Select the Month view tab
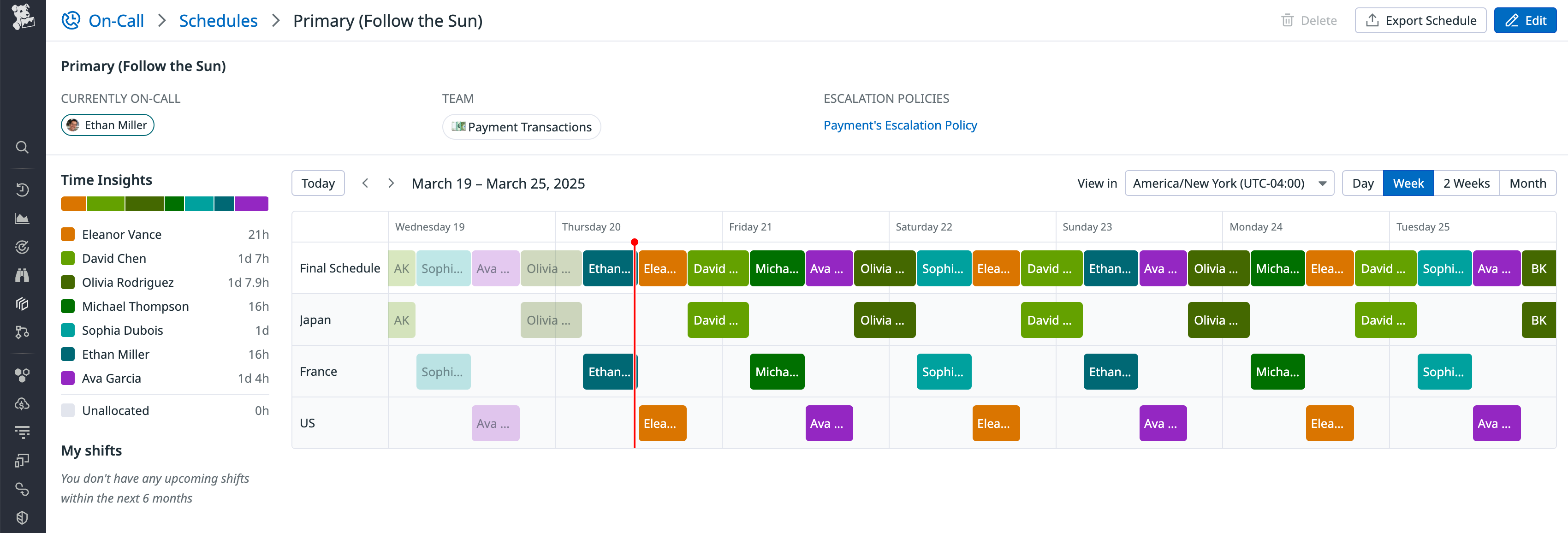This screenshot has height=533, width=1568. (1528, 183)
